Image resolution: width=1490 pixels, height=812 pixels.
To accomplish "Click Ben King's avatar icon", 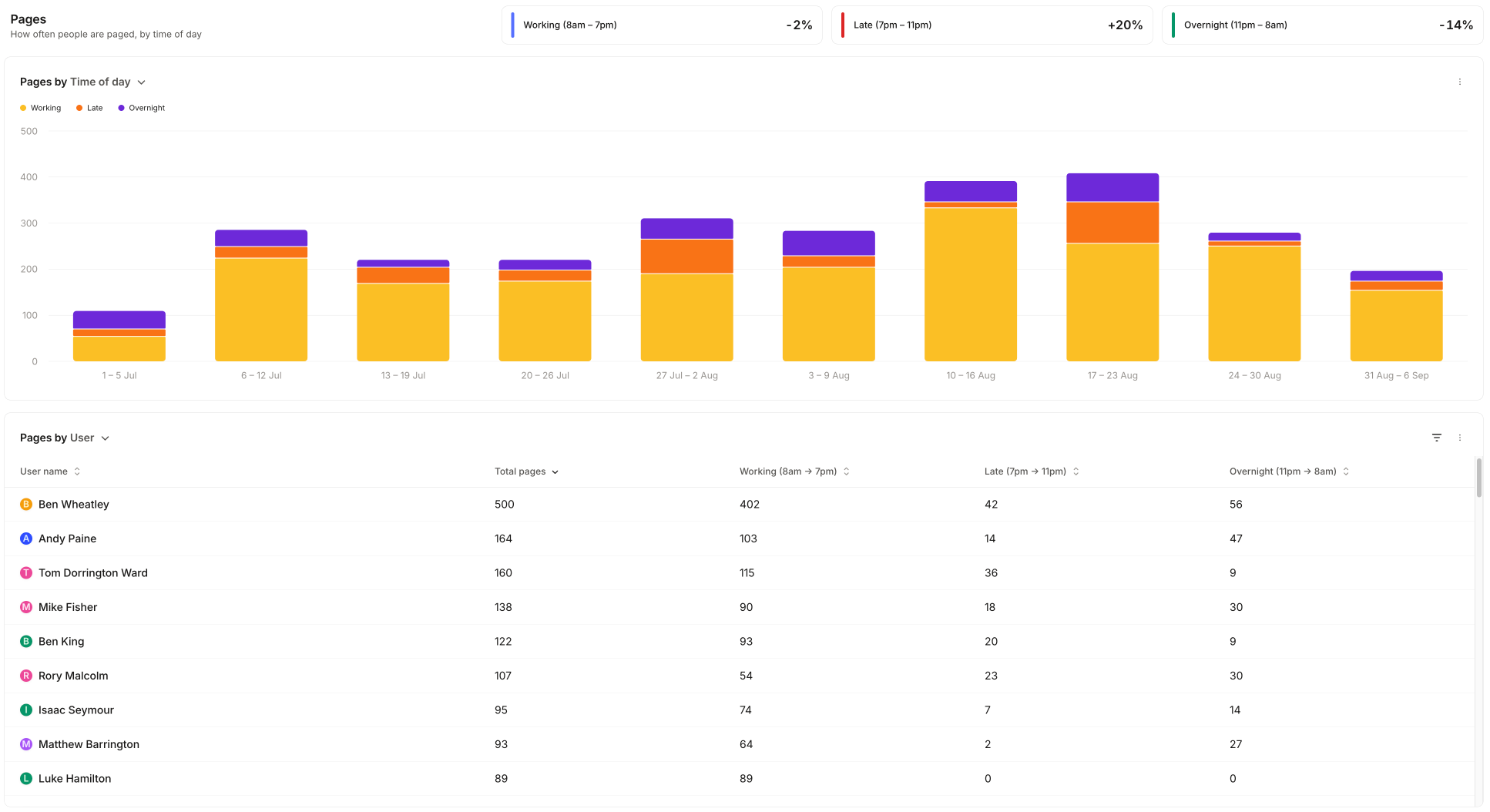I will click(x=26, y=641).
